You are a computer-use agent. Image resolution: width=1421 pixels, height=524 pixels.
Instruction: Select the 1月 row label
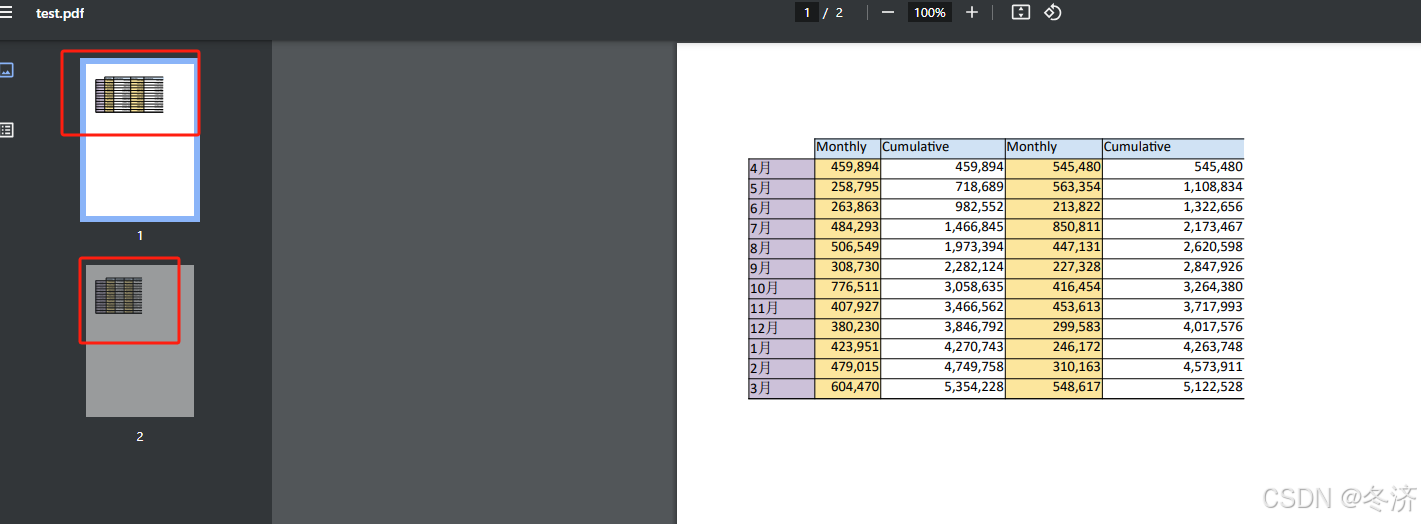coord(760,348)
